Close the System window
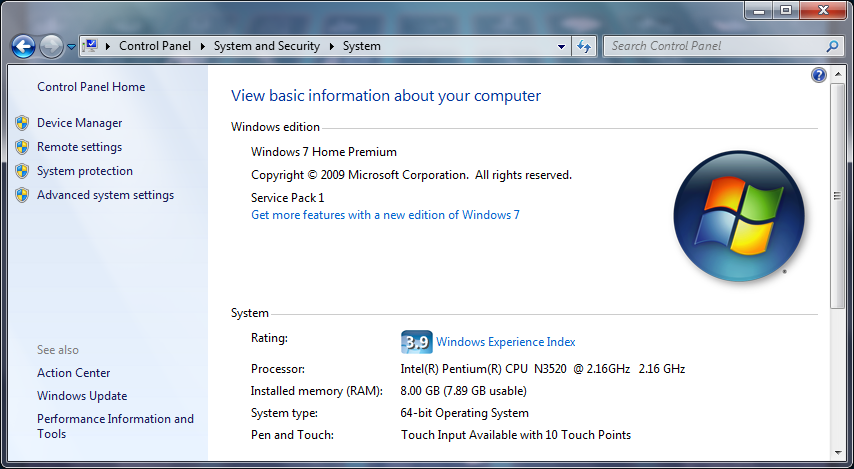854x469 pixels. pyautogui.click(x=823, y=11)
